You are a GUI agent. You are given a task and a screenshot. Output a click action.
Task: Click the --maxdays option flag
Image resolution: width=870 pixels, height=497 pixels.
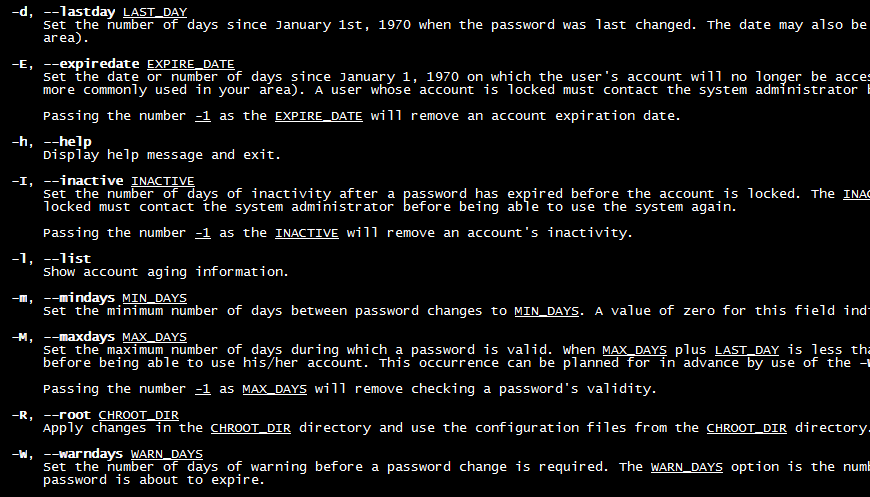coord(79,337)
